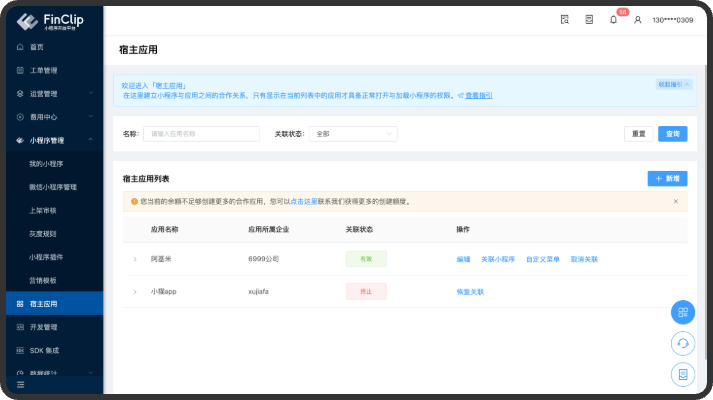The width and height of the screenshot is (713, 400).
Task: Go to 我的小程序 in sidebar
Action: pyautogui.click(x=46, y=163)
